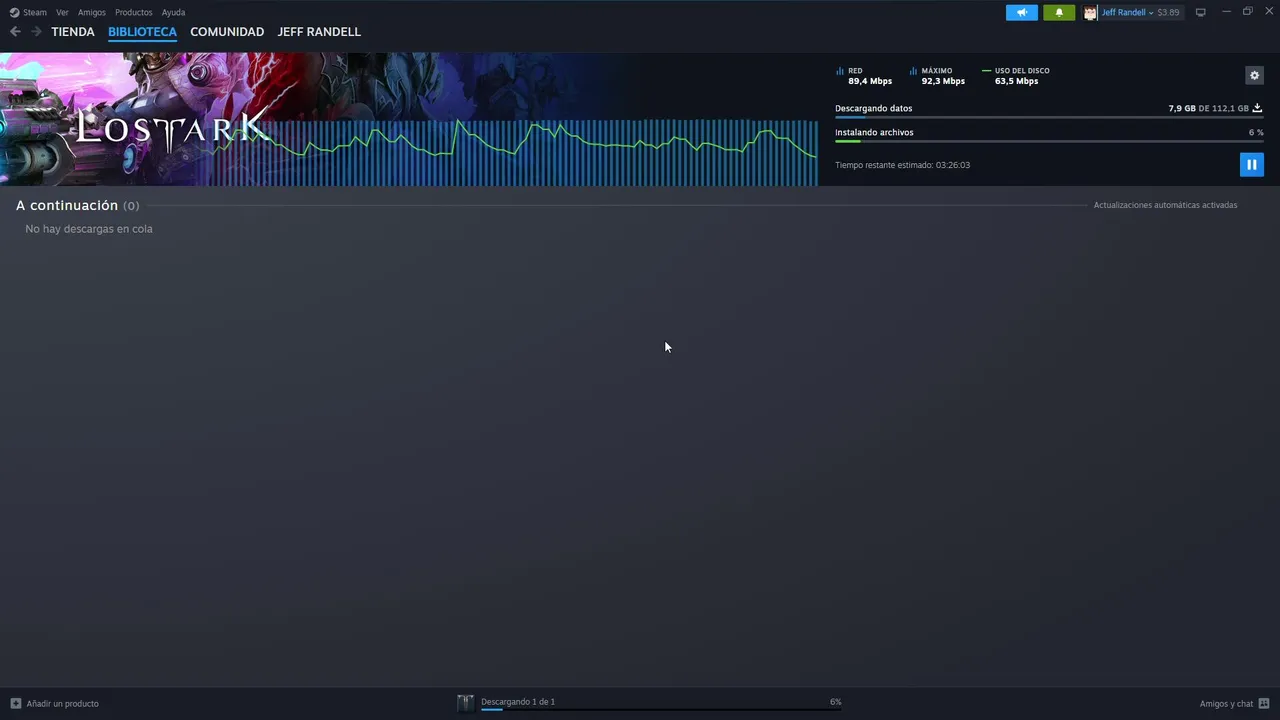The image size is (1280, 720).
Task: Click the plus icon next to Añadir un producto
Action: [15, 704]
